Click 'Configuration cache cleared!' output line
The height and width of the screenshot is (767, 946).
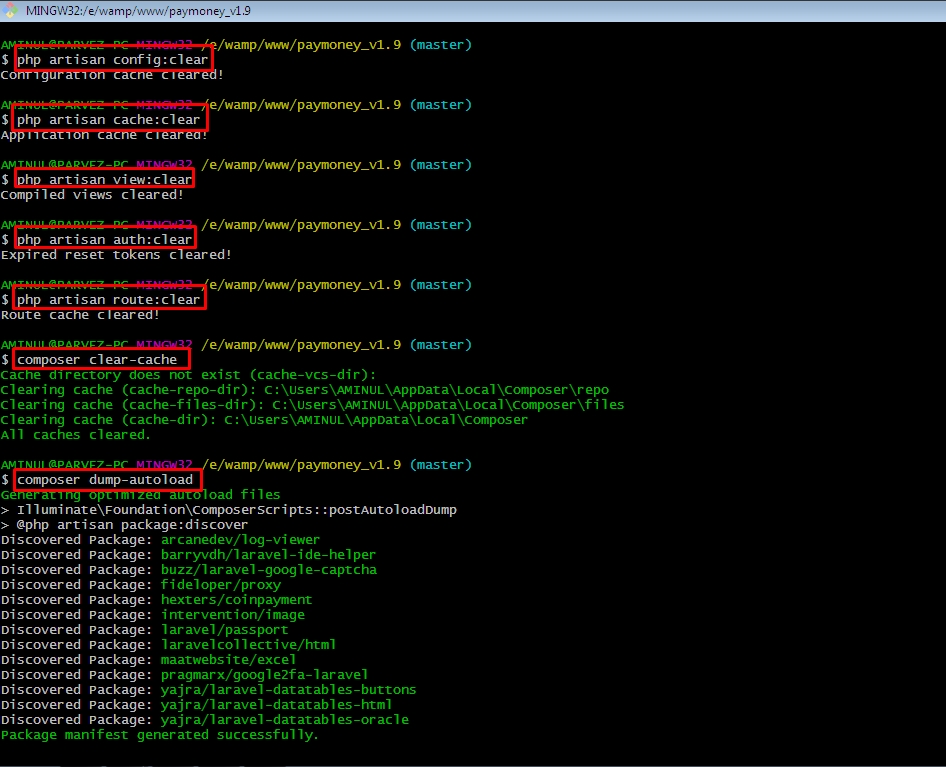tap(112, 75)
